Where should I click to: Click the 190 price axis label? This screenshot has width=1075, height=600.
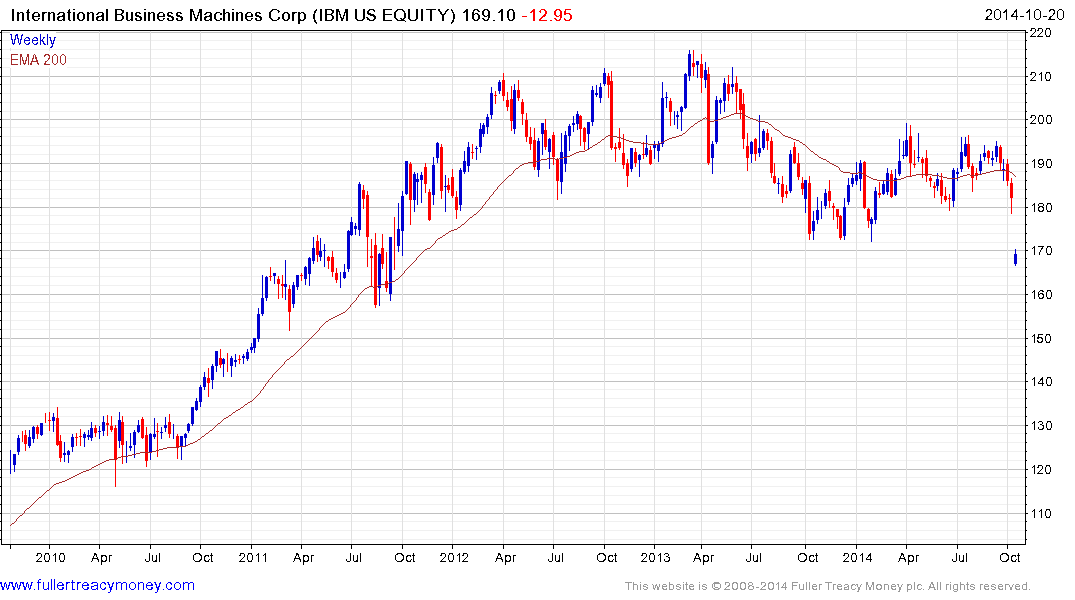point(1041,163)
